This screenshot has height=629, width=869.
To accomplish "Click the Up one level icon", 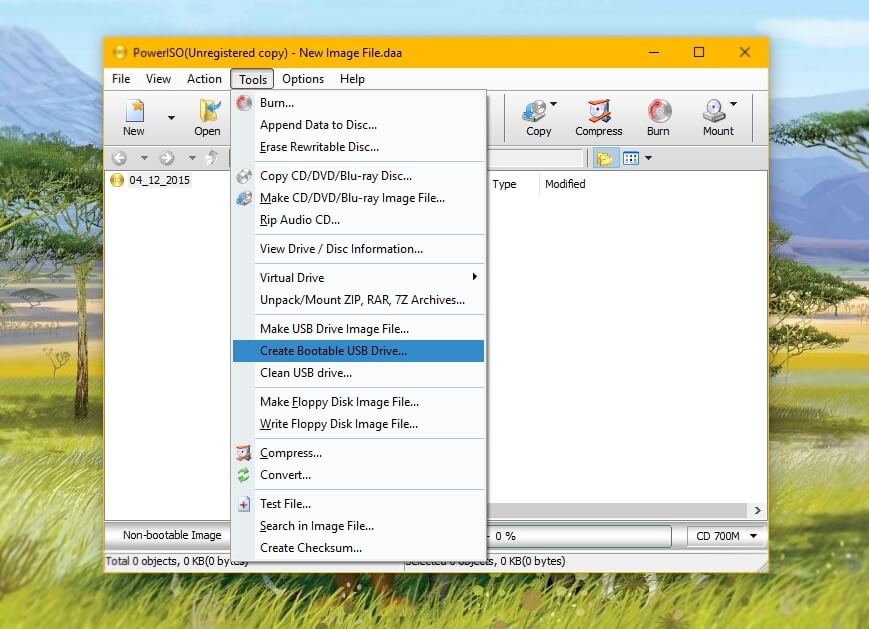I will pyautogui.click(x=212, y=158).
